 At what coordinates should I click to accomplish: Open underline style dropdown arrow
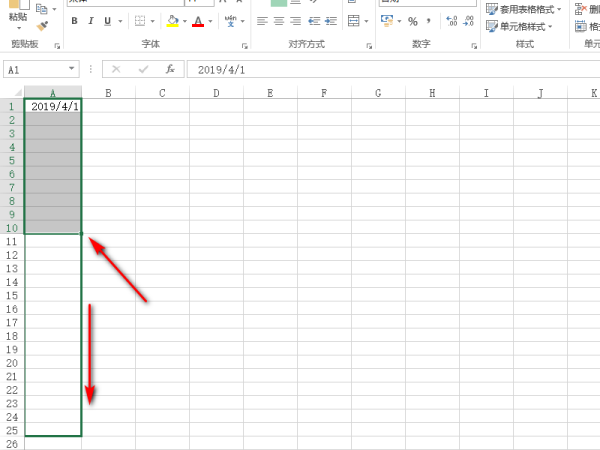pos(120,21)
